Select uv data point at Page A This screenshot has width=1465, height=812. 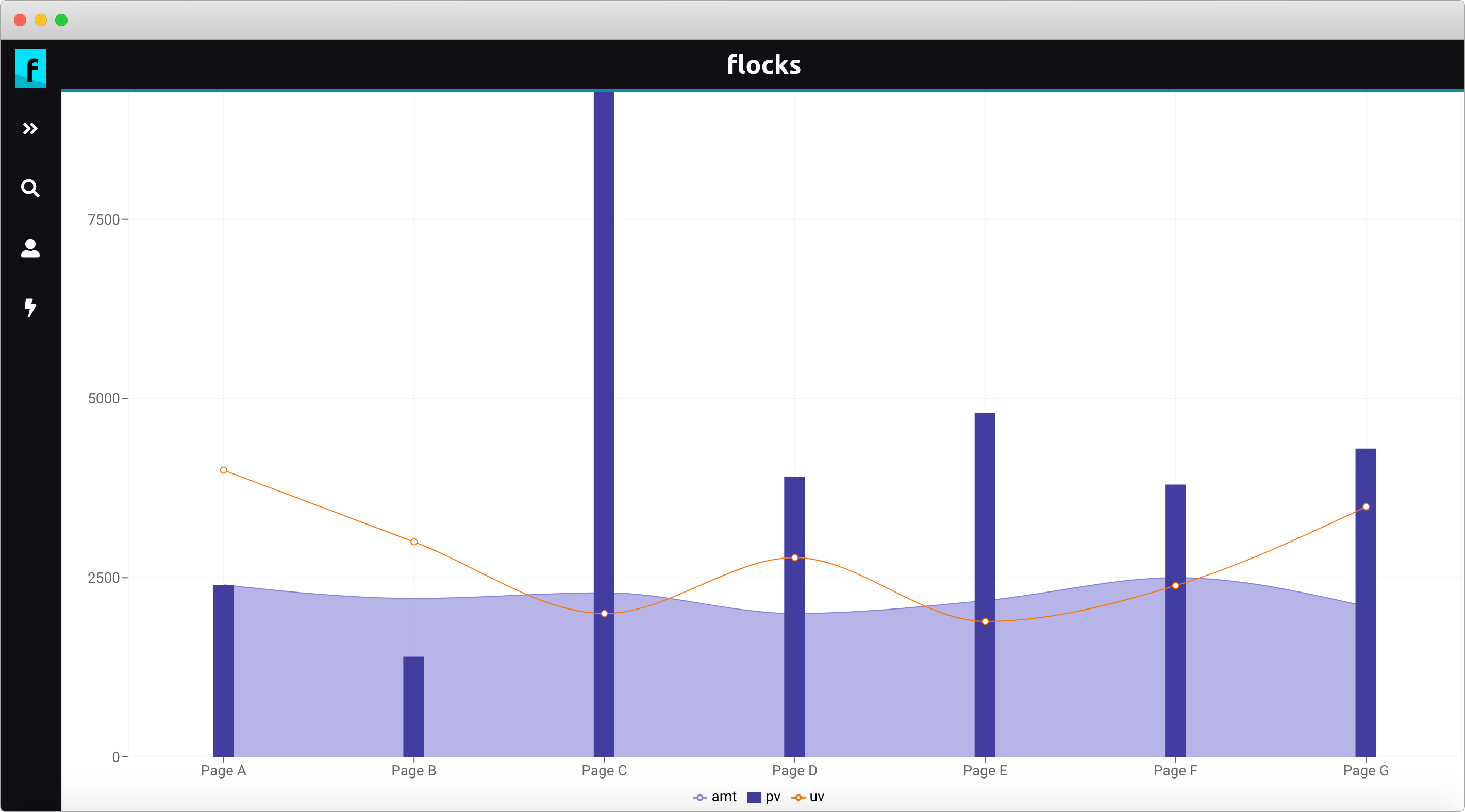click(x=224, y=470)
